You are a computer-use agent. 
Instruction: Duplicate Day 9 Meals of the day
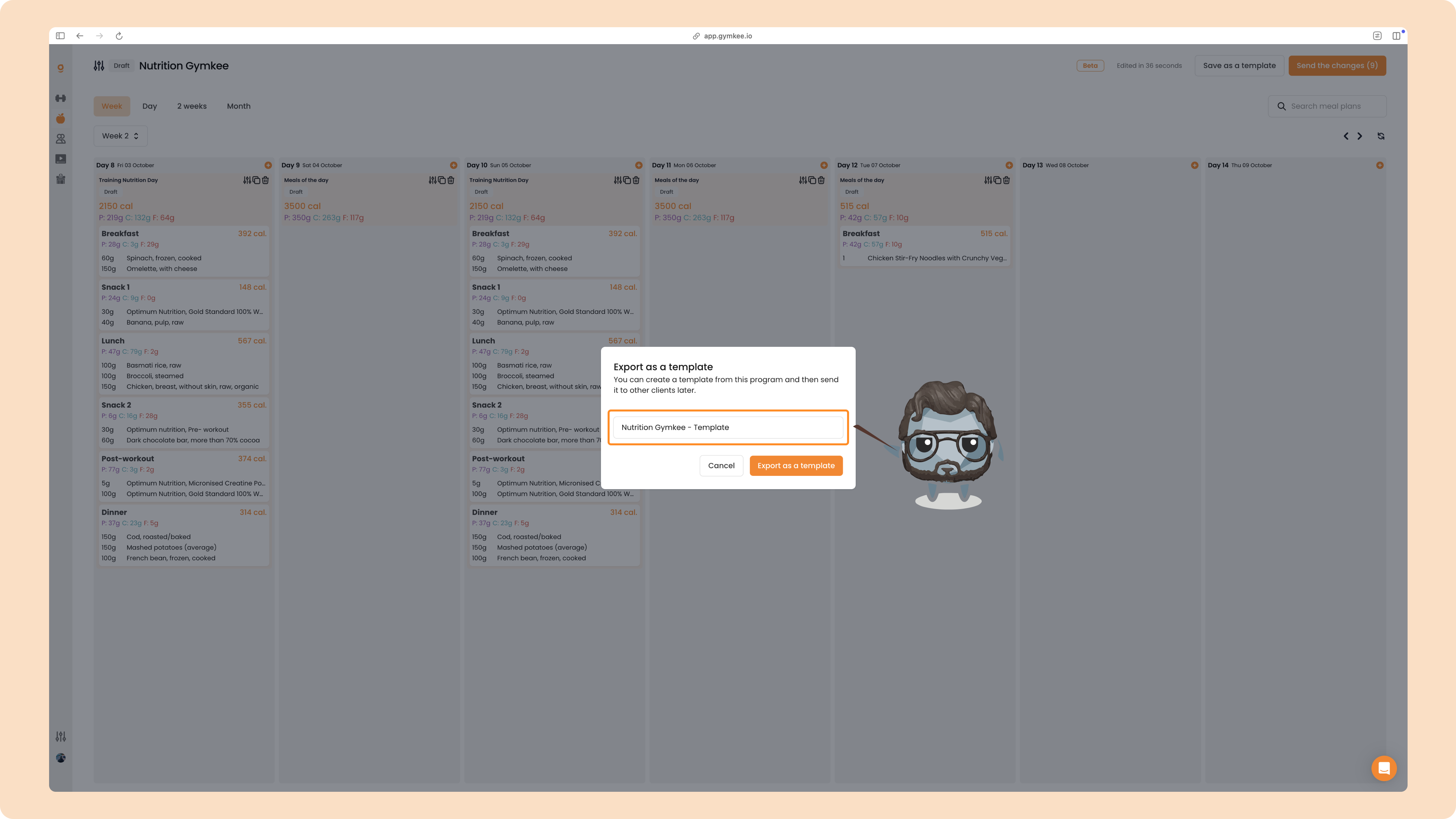pyautogui.click(x=441, y=181)
